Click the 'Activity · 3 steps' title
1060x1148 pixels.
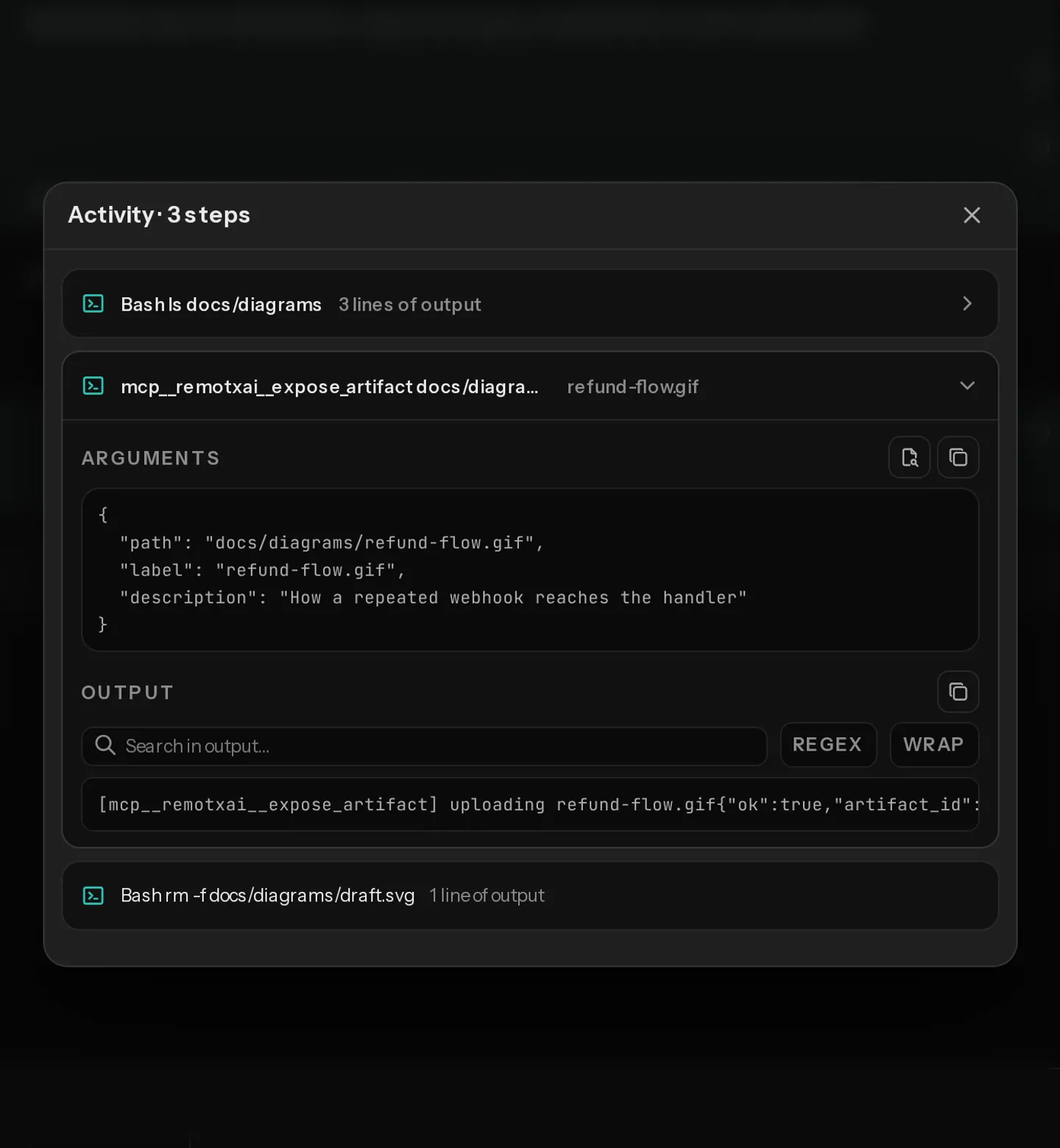[x=159, y=215]
